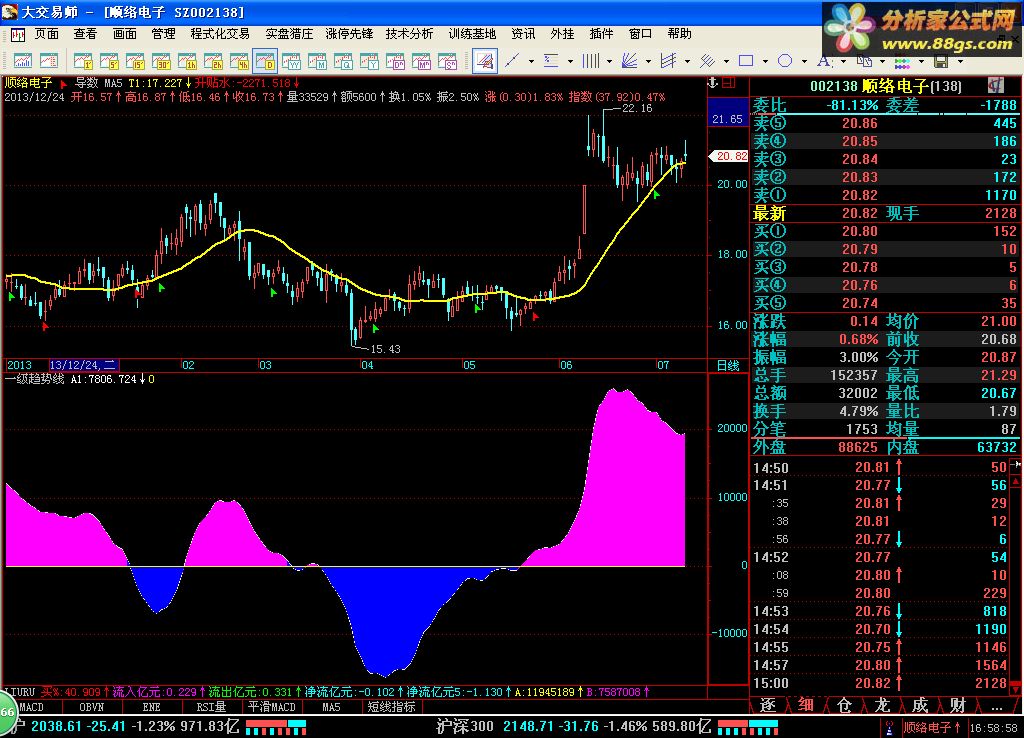Click 顺络电子 in the bottom status bar
The width and height of the screenshot is (1024, 738).
coord(927,727)
